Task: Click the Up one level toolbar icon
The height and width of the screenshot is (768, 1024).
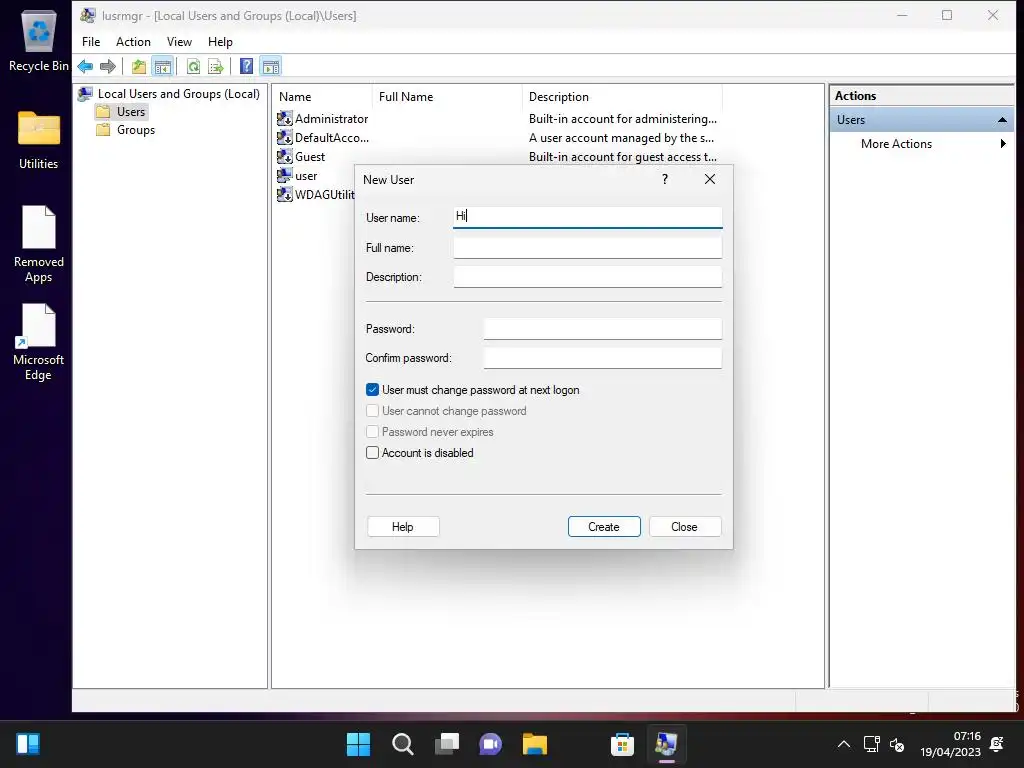Action: tap(138, 66)
